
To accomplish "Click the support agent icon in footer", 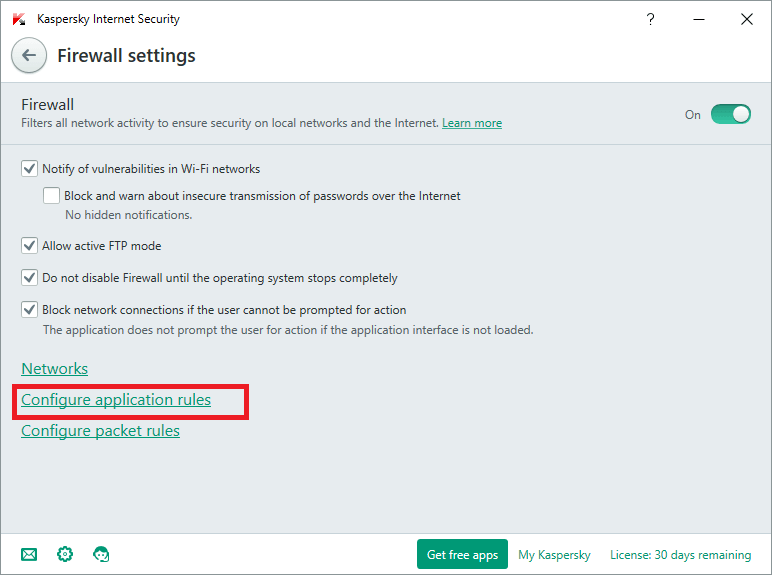I will [x=101, y=554].
